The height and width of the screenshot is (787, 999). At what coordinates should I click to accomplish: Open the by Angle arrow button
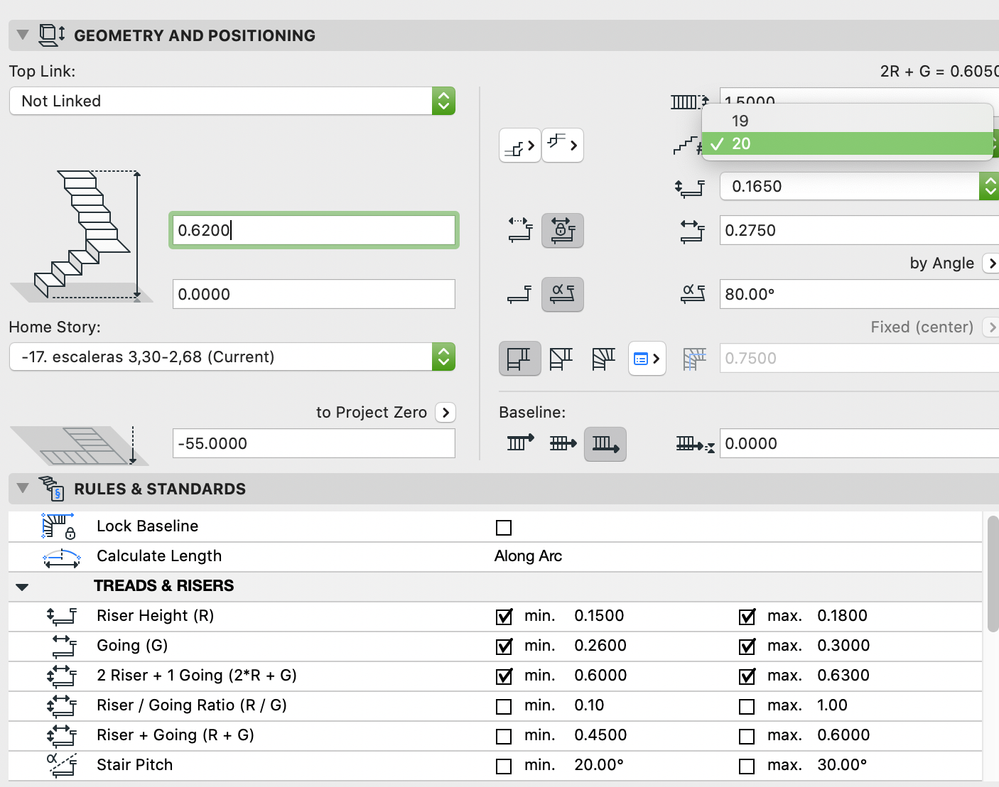[991, 263]
